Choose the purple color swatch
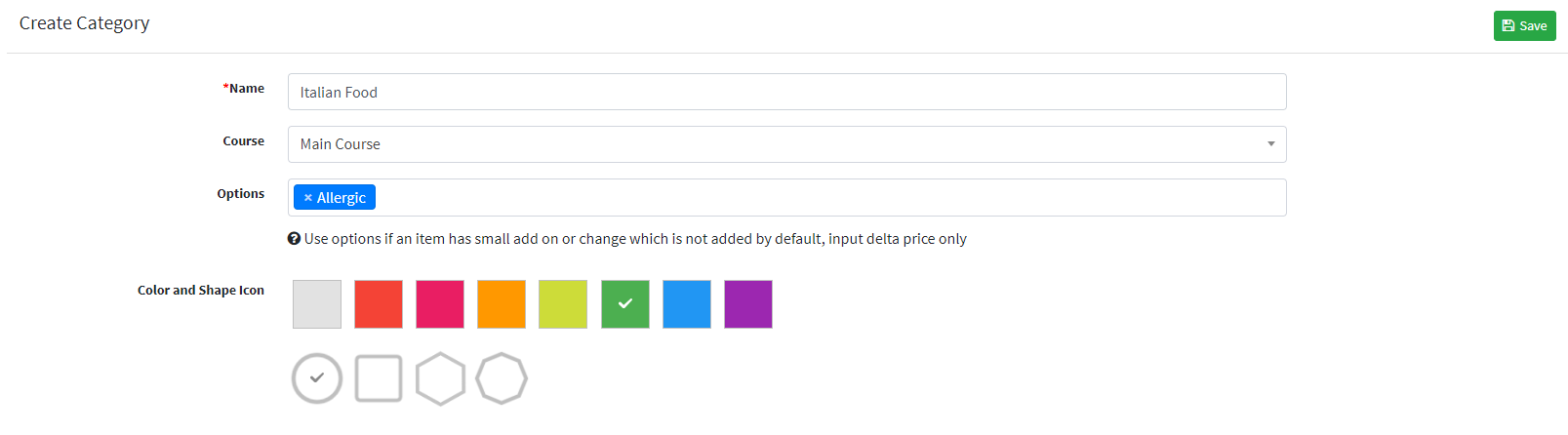This screenshot has width=1568, height=435. [748, 304]
